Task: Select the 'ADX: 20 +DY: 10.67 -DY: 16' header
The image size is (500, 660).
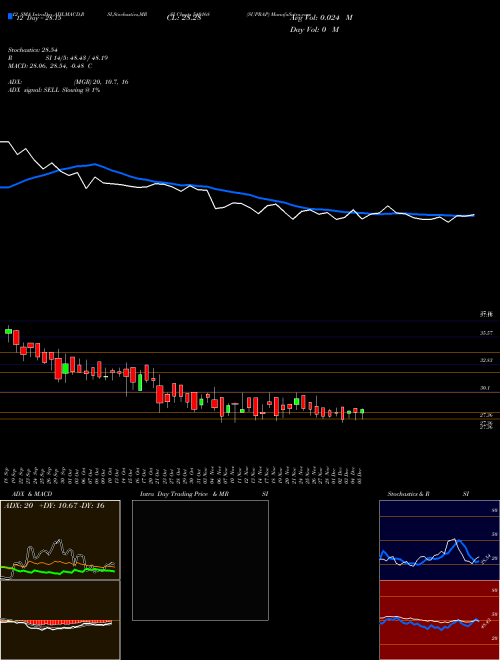Action: [x=54, y=506]
